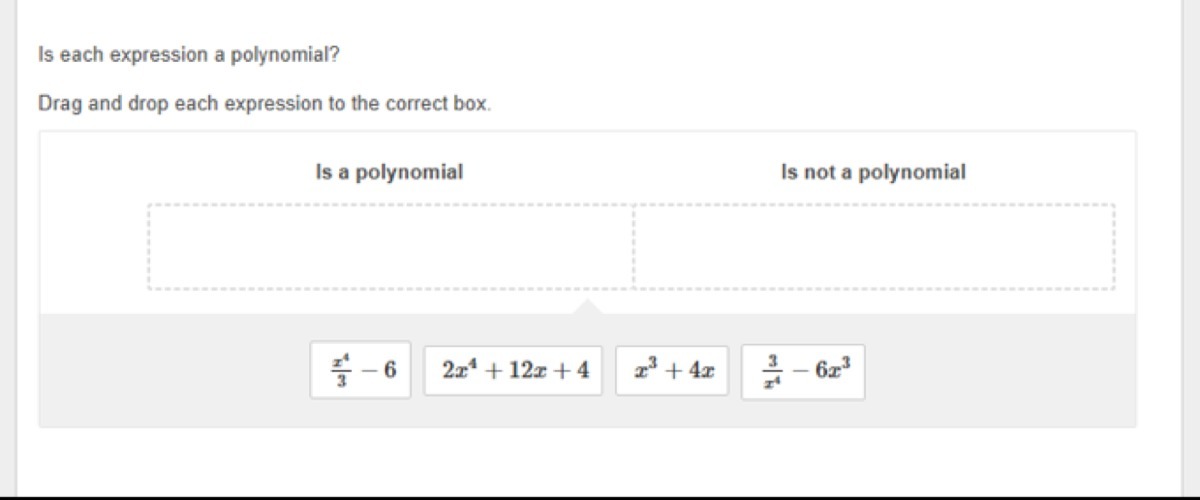Click the 2x⁴ + 12x + 4 tile
The height and width of the screenshot is (500, 1200).
(514, 371)
